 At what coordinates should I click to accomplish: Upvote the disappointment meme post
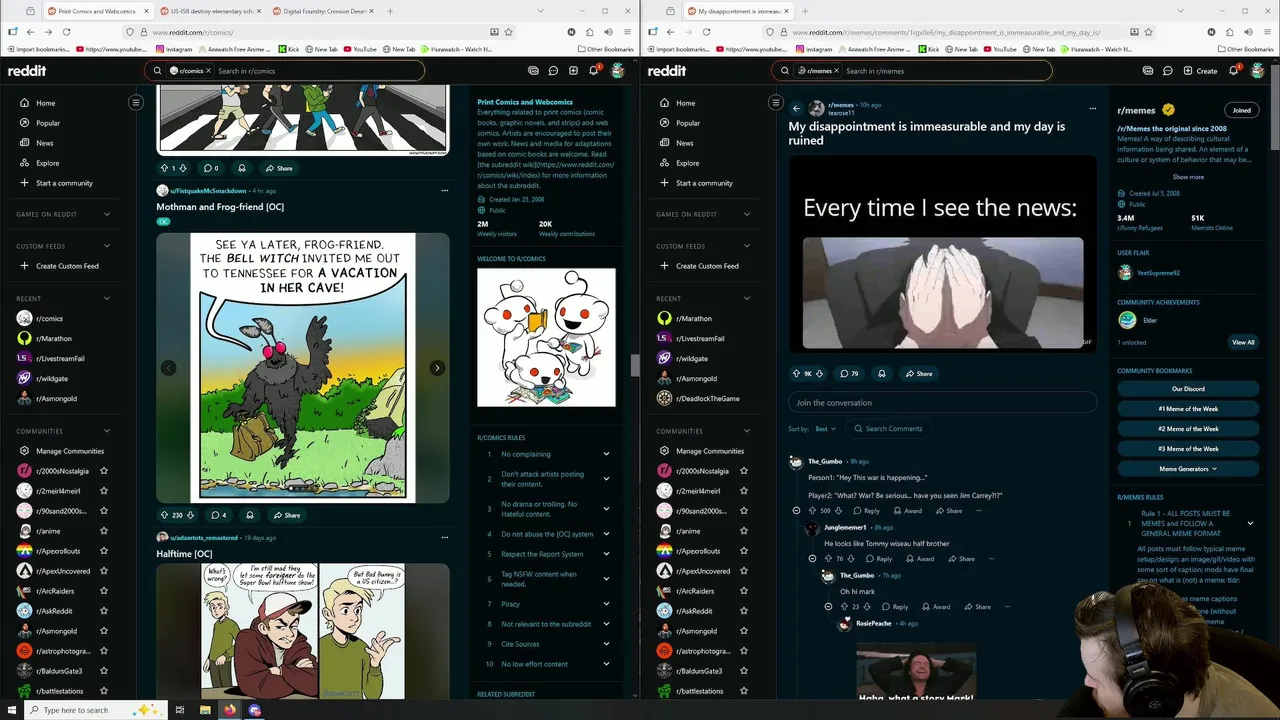click(797, 373)
